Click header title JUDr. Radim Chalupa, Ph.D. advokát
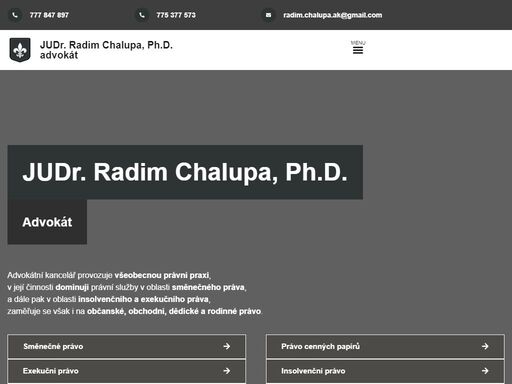Viewport: 512px width, 384px height. click(106, 50)
